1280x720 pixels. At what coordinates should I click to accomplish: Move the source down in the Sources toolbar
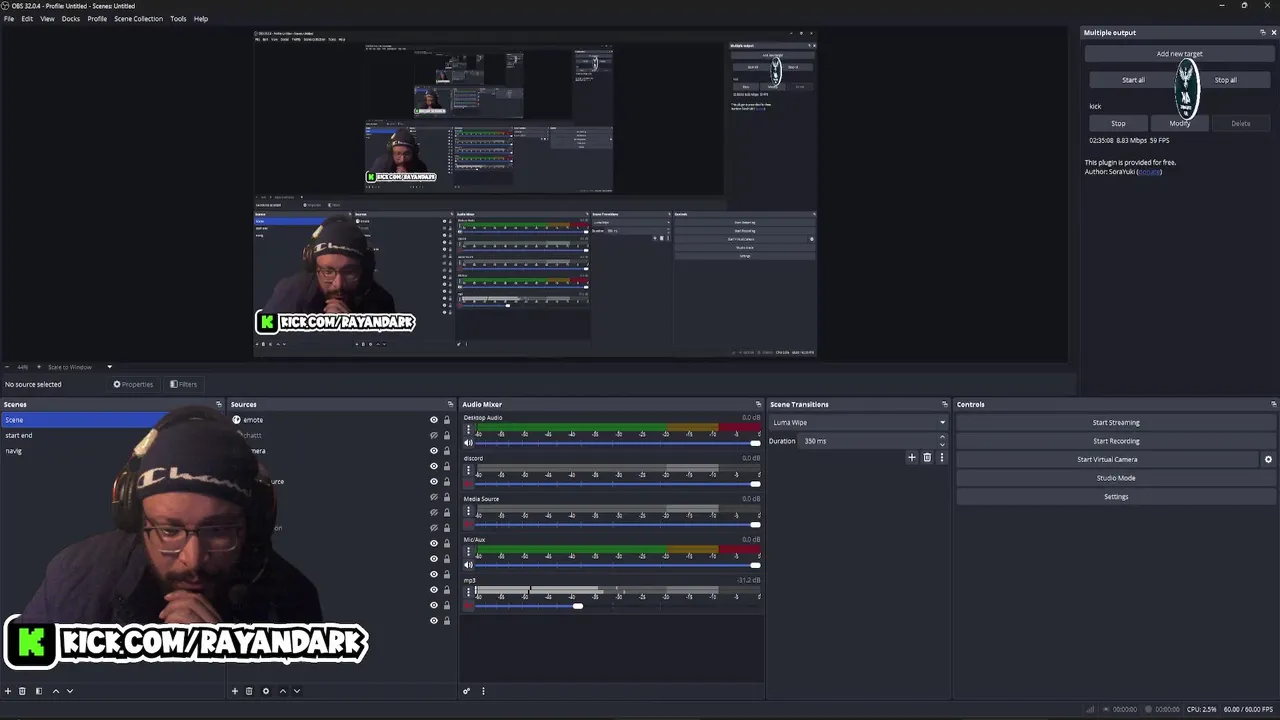[296, 691]
